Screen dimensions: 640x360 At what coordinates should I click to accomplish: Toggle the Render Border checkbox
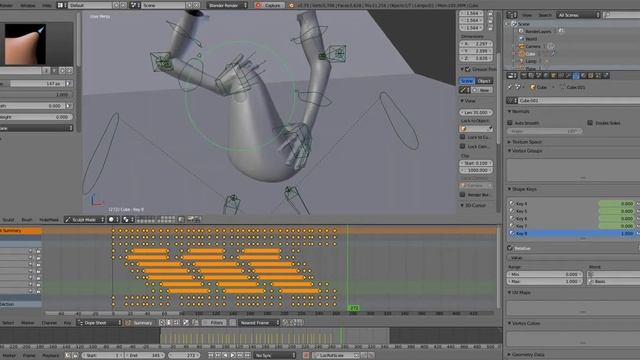coord(463,195)
